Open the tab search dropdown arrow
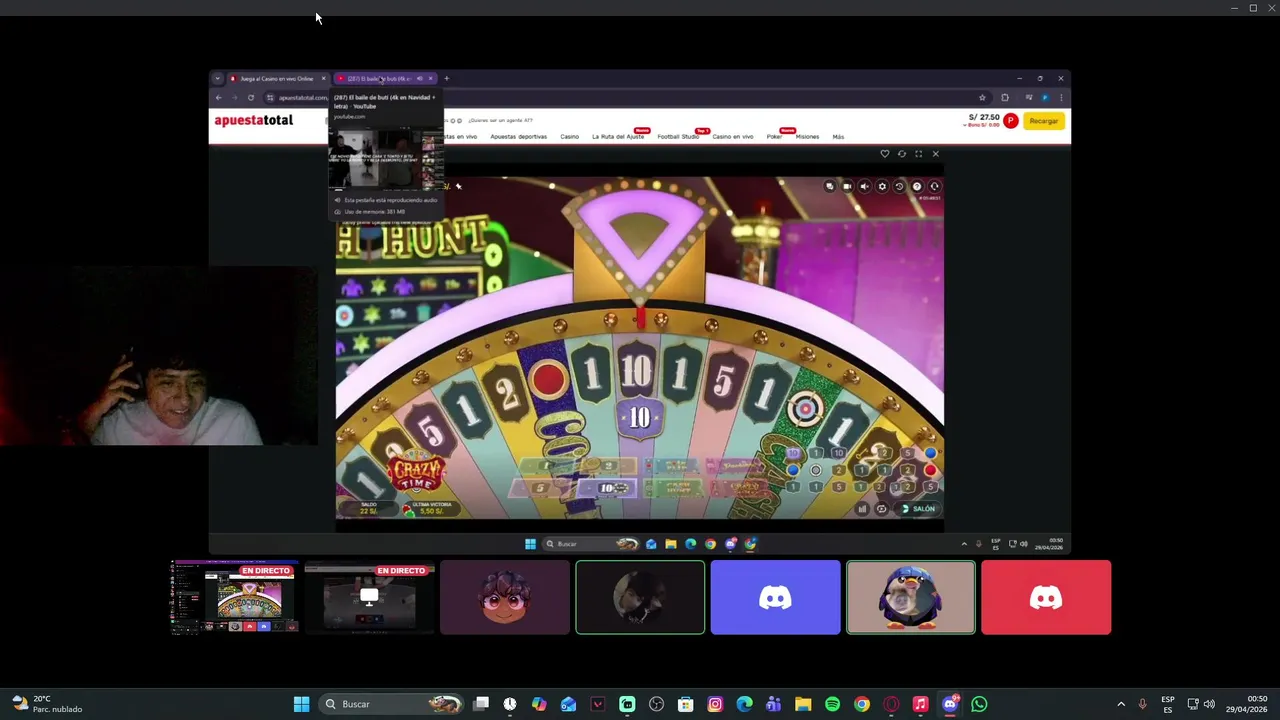This screenshot has width=1280, height=720. point(217,78)
